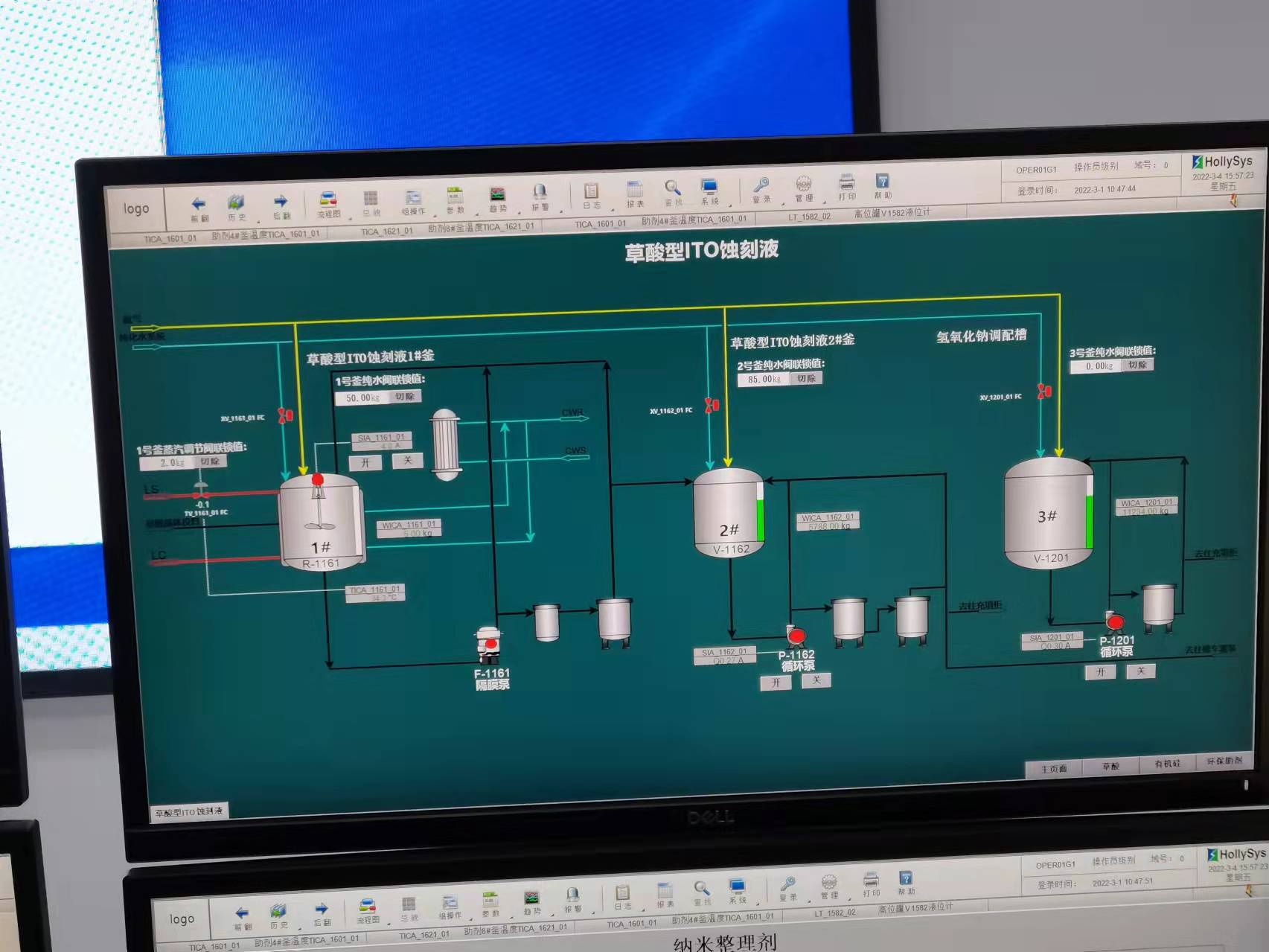Image resolution: width=1269 pixels, height=952 pixels.
Task: Open the SIA_1162_01 current tag
Action: click(x=724, y=656)
